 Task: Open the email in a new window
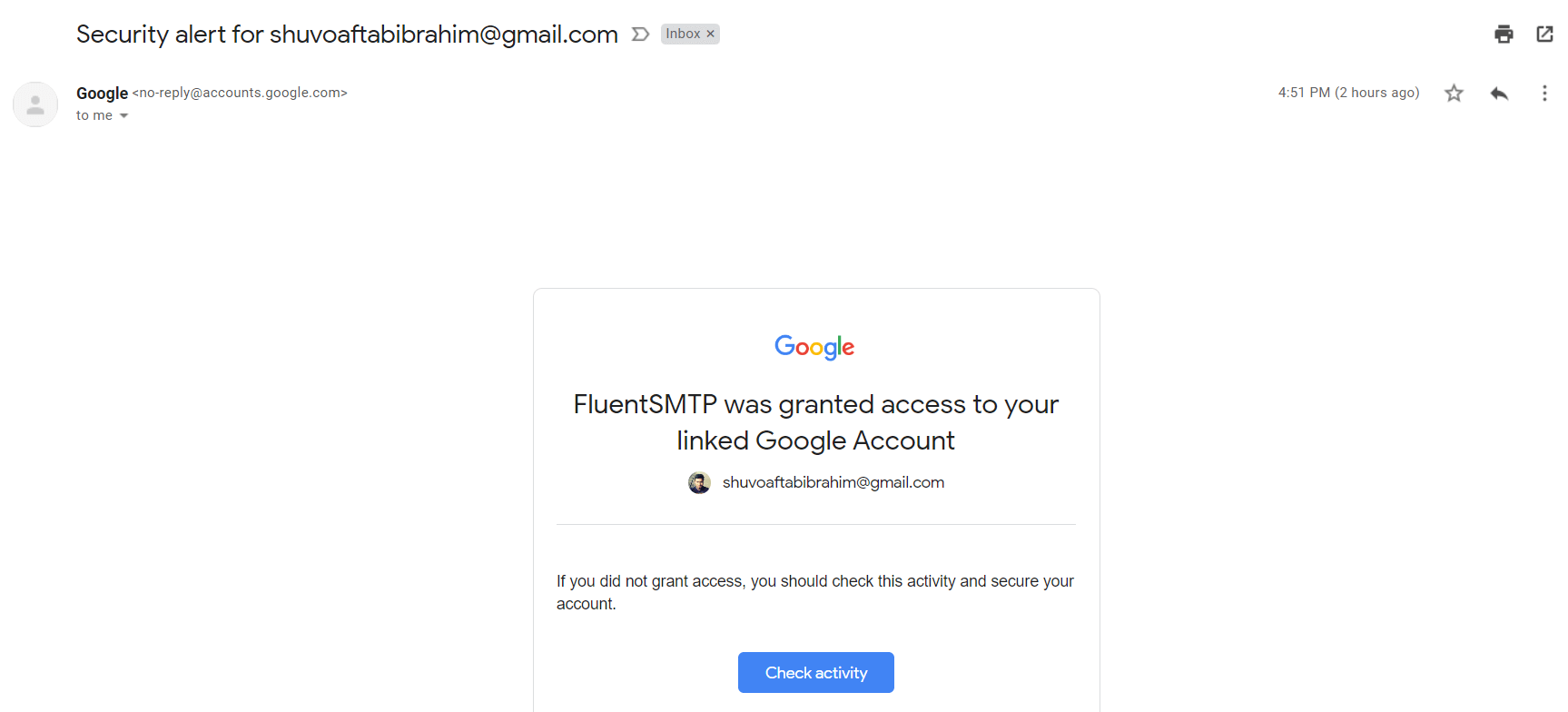point(1544,35)
